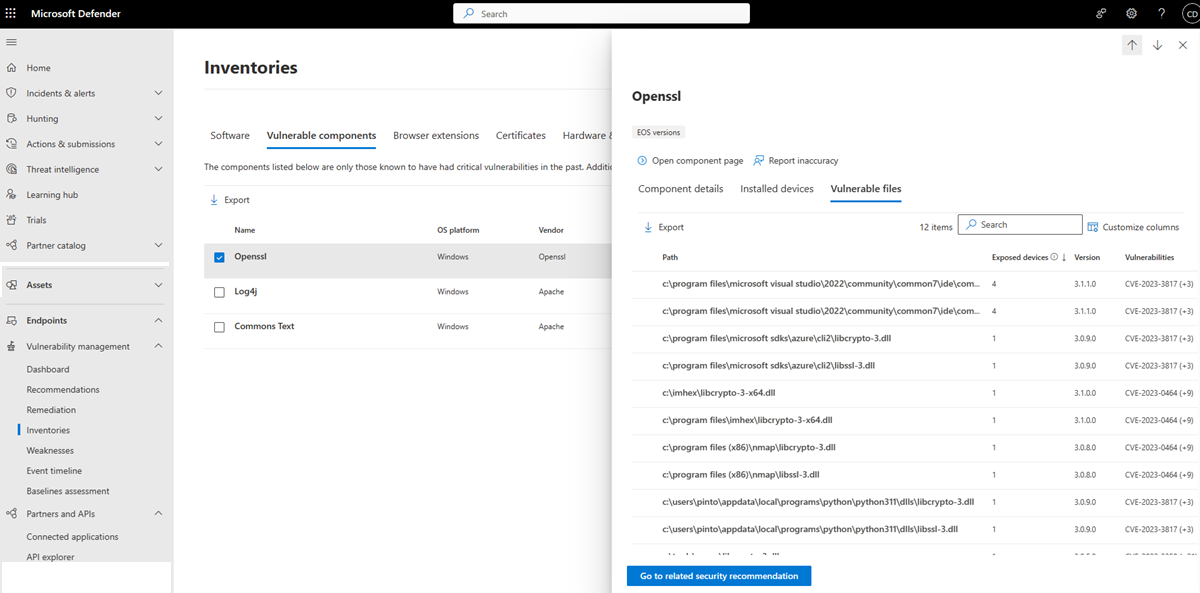Click the Exposed devices info icon
The height and width of the screenshot is (593, 1200).
click(x=1054, y=257)
